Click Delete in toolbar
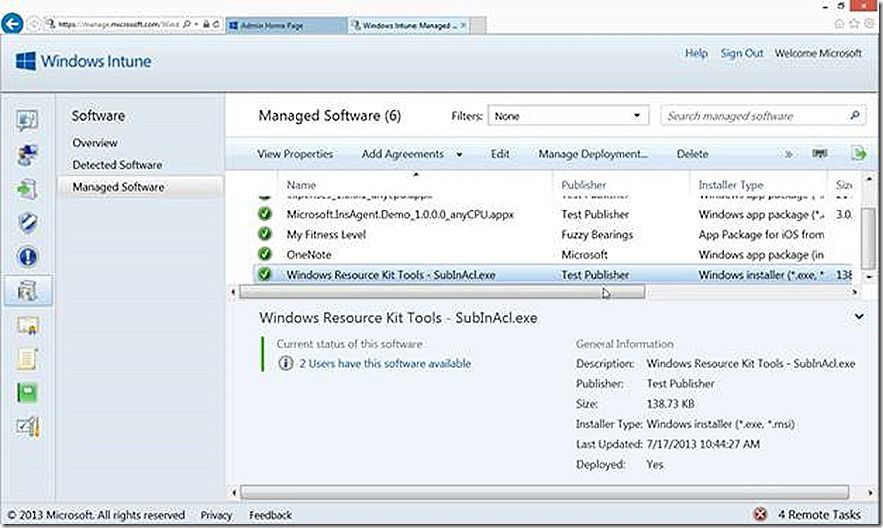 pos(692,154)
